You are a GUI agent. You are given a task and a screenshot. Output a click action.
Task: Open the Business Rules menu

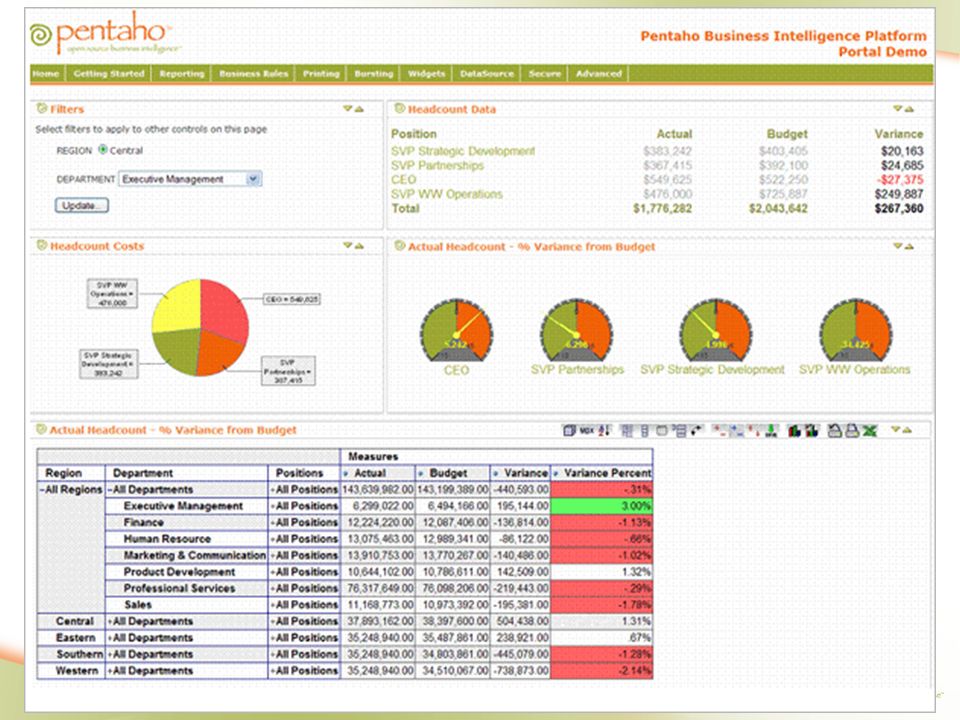(x=253, y=73)
